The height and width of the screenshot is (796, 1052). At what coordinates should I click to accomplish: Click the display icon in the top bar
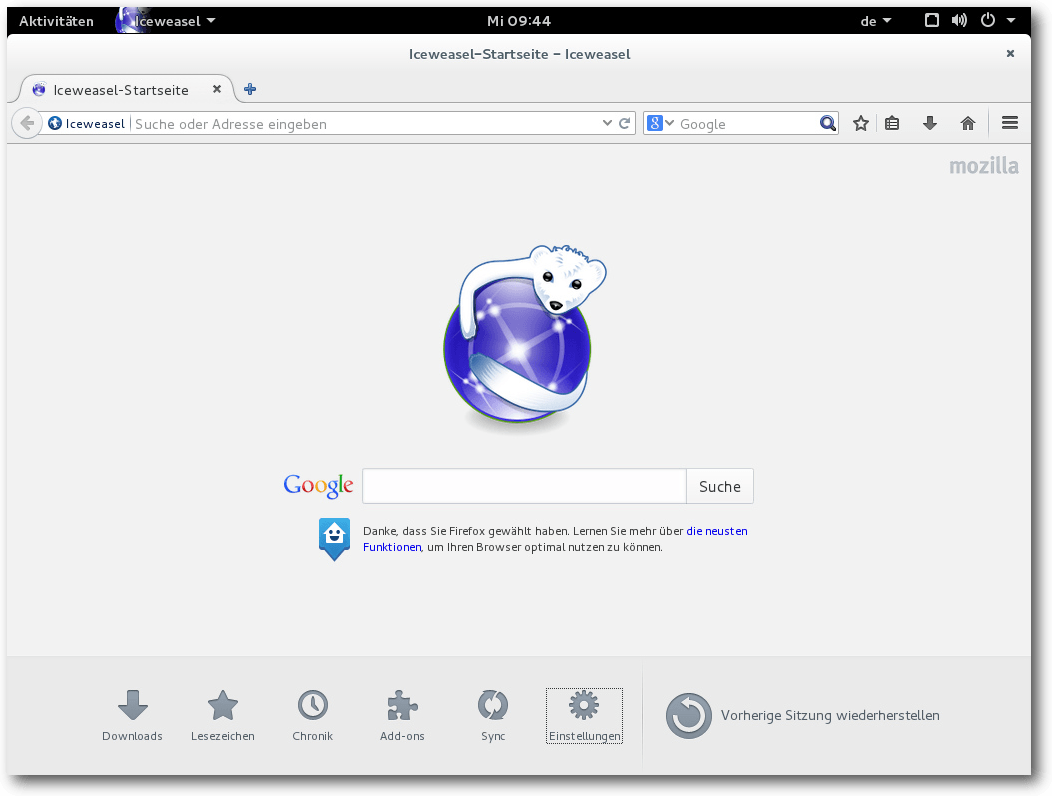932,20
